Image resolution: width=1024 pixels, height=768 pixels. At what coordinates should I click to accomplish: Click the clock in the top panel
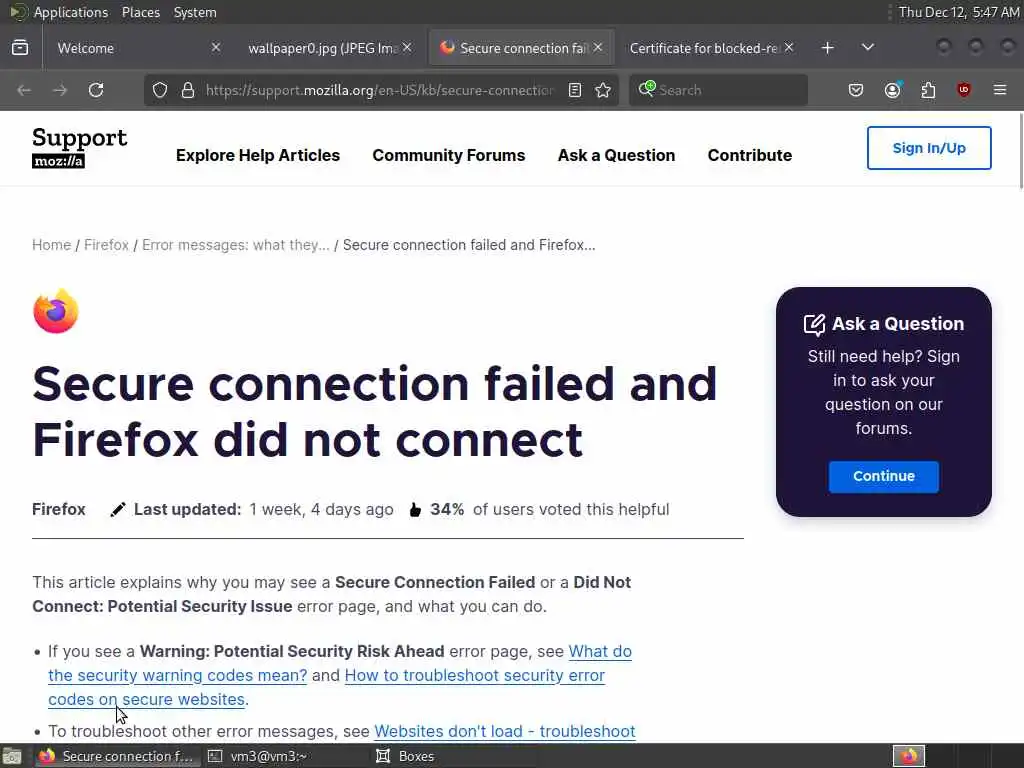click(958, 12)
